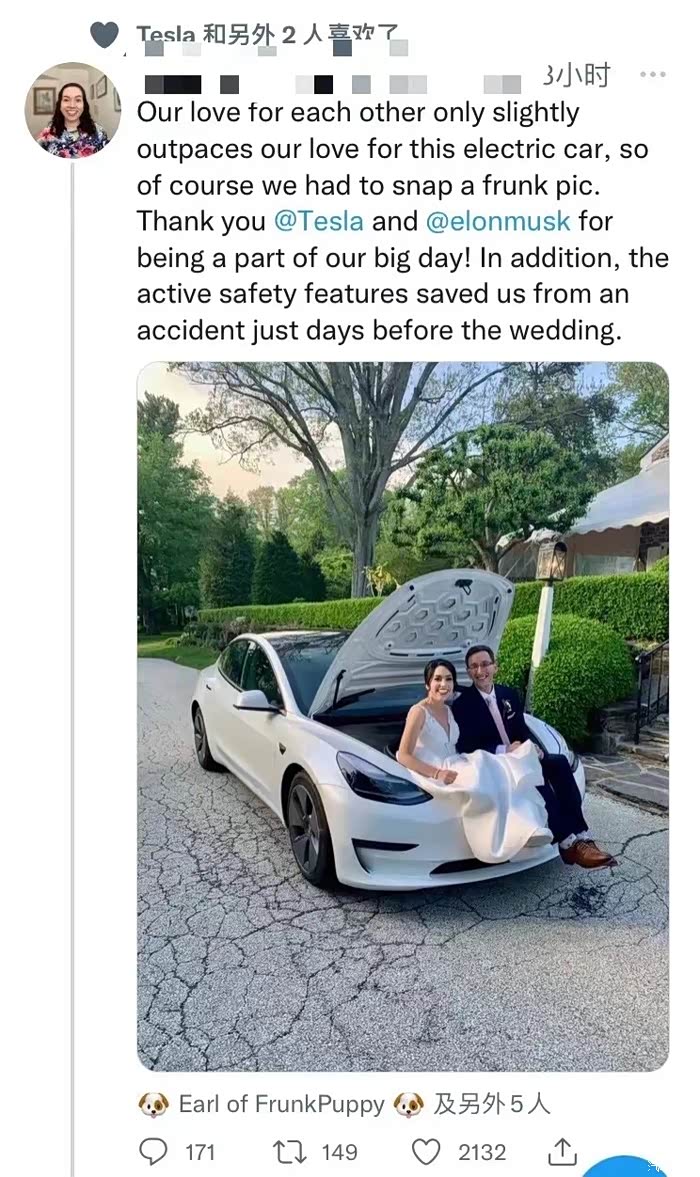Image resolution: width=700 pixels, height=1177 pixels.
Task: Click the 3小时 timestamp
Action: 577,74
